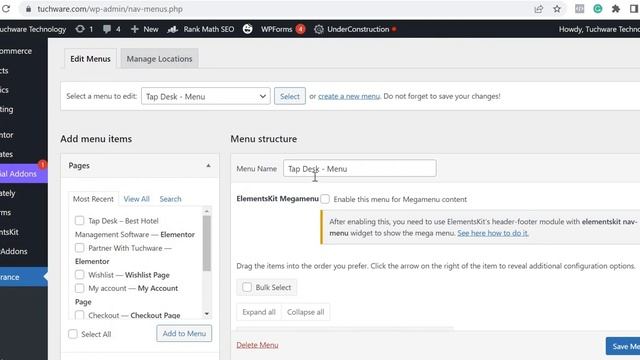Click the Collapse all button
Viewport: 640px width, 360px height.
305,312
